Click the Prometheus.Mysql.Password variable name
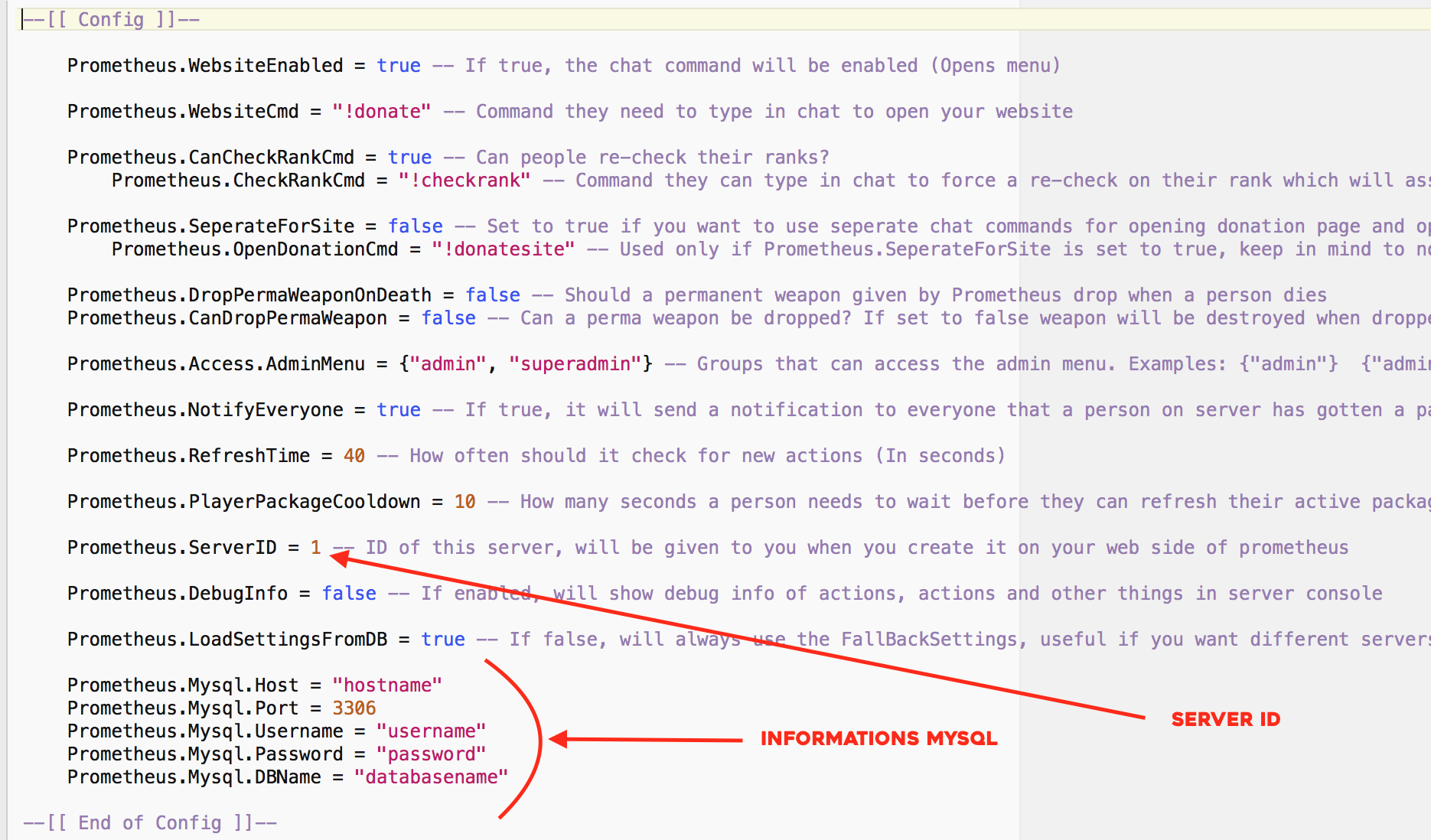 (x=205, y=754)
